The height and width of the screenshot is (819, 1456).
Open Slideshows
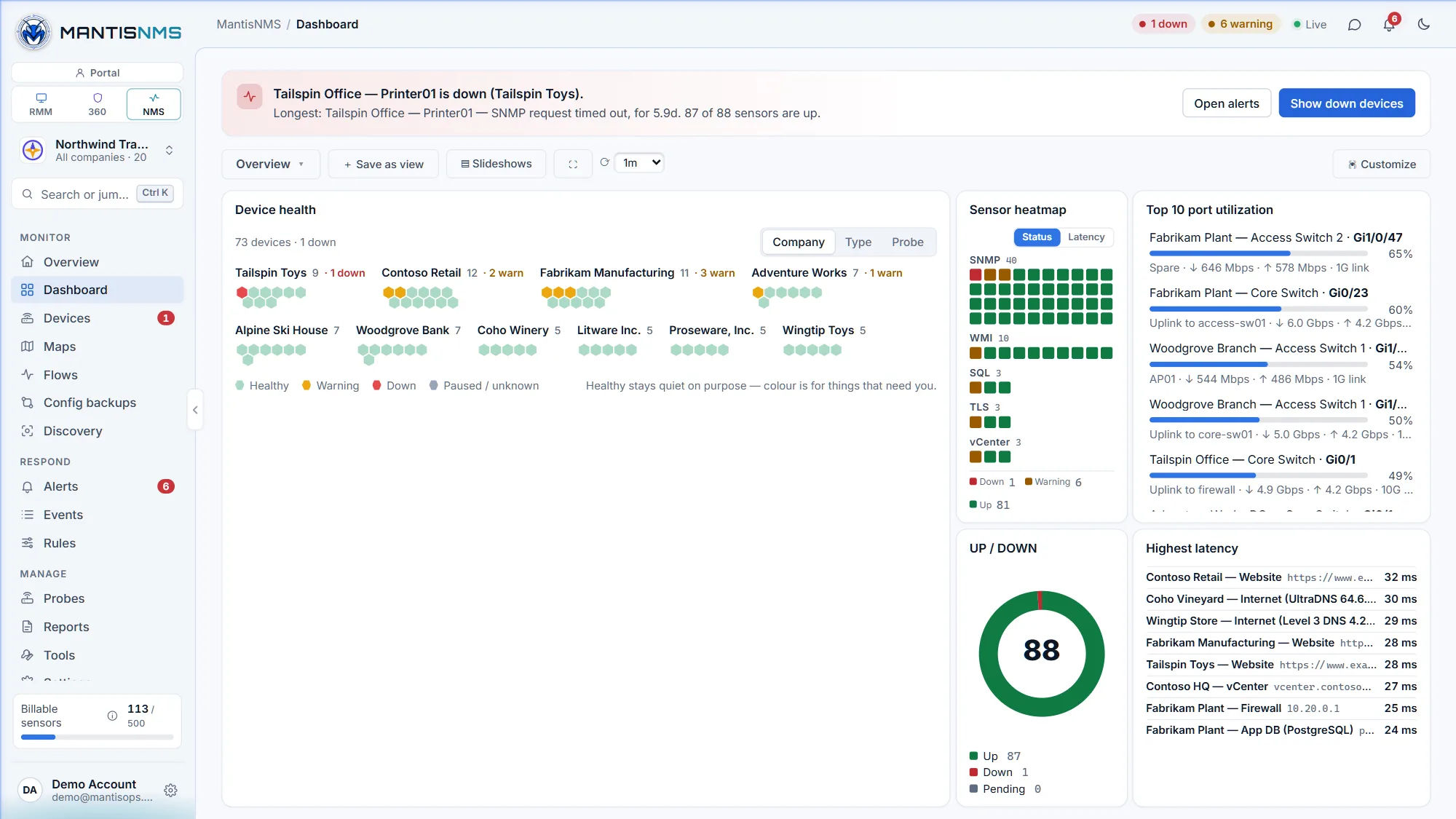tap(496, 165)
